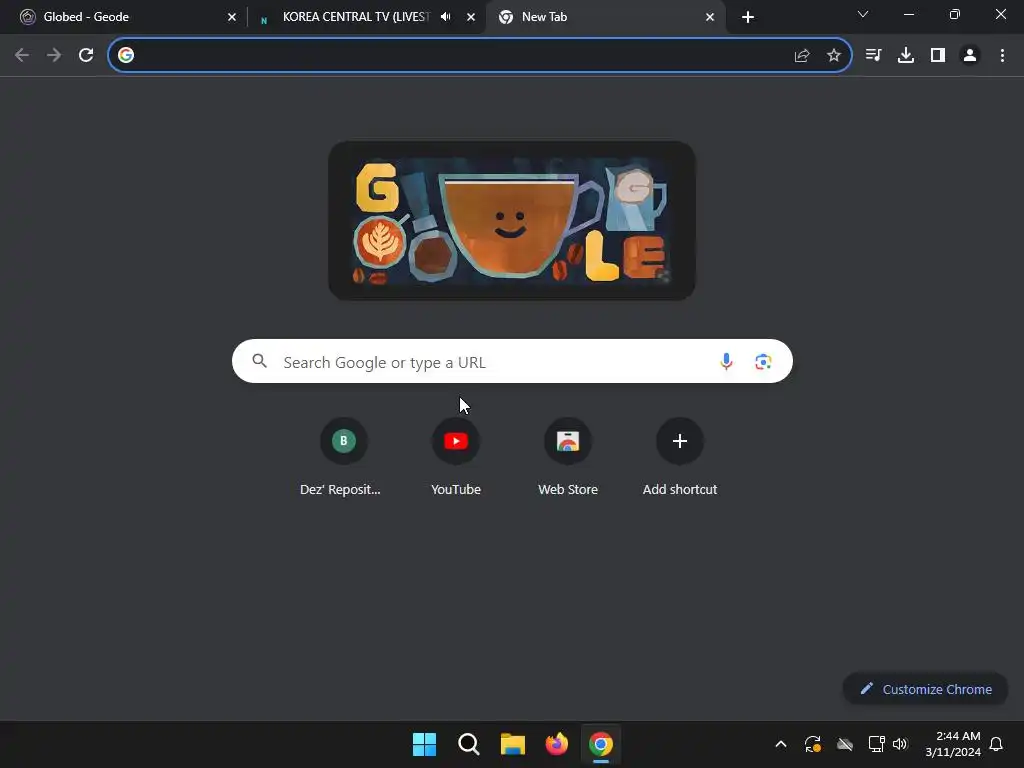
Task: Close the Globed - Geode tab
Action: (x=232, y=17)
